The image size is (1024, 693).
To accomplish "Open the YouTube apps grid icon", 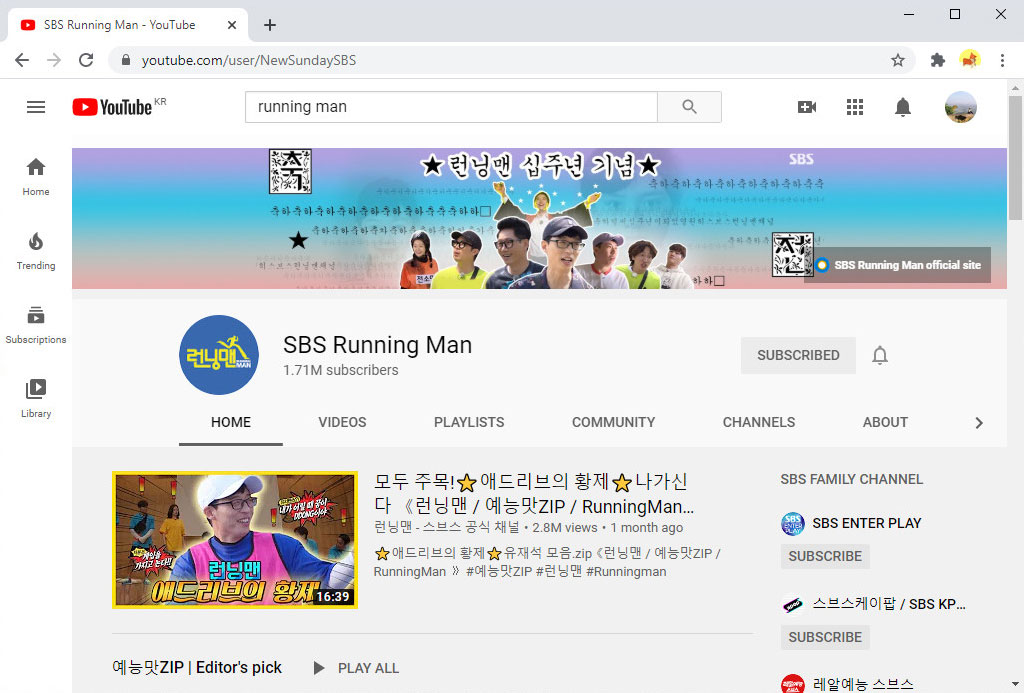I will 855,107.
